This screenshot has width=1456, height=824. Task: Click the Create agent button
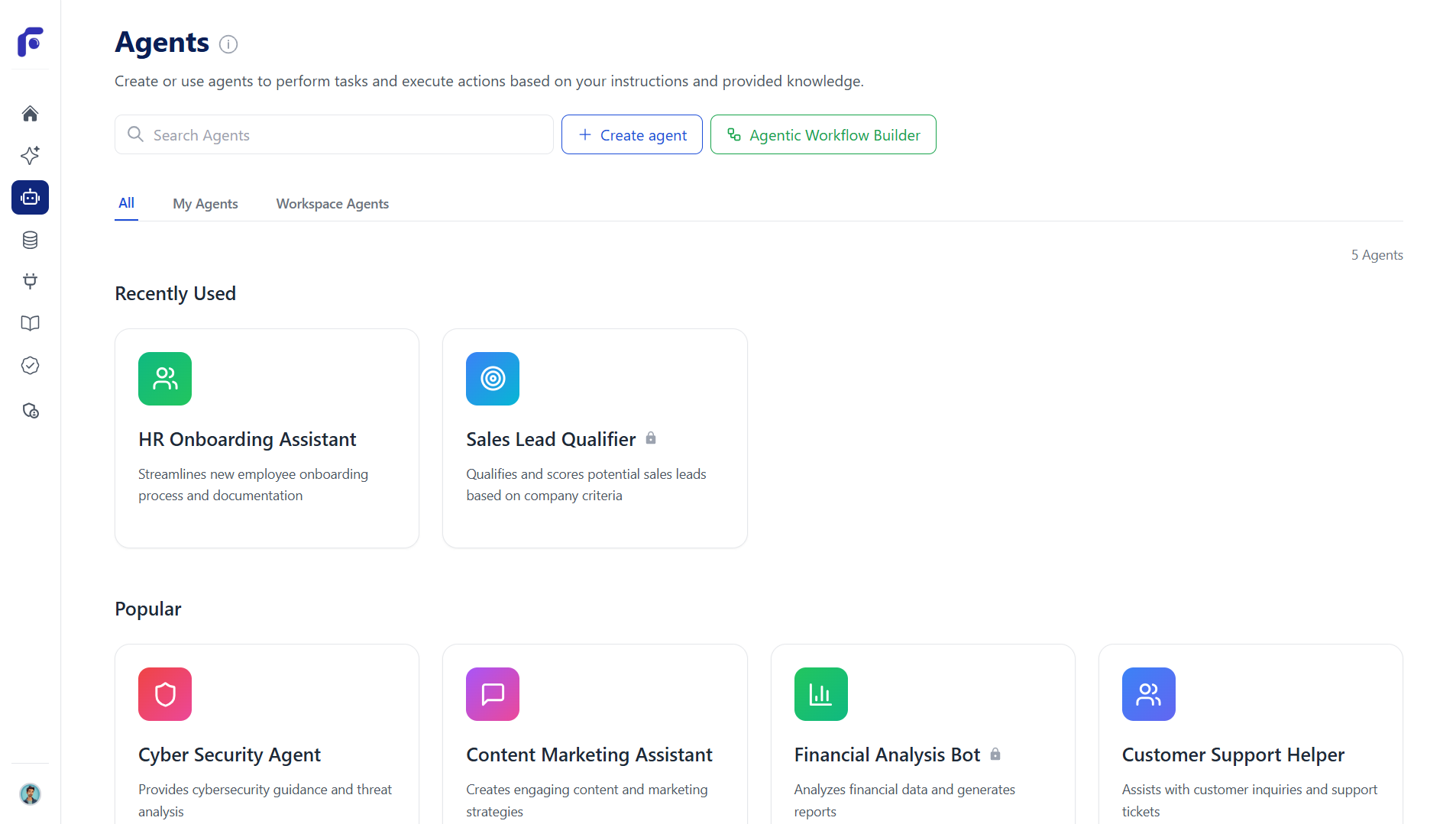631,134
